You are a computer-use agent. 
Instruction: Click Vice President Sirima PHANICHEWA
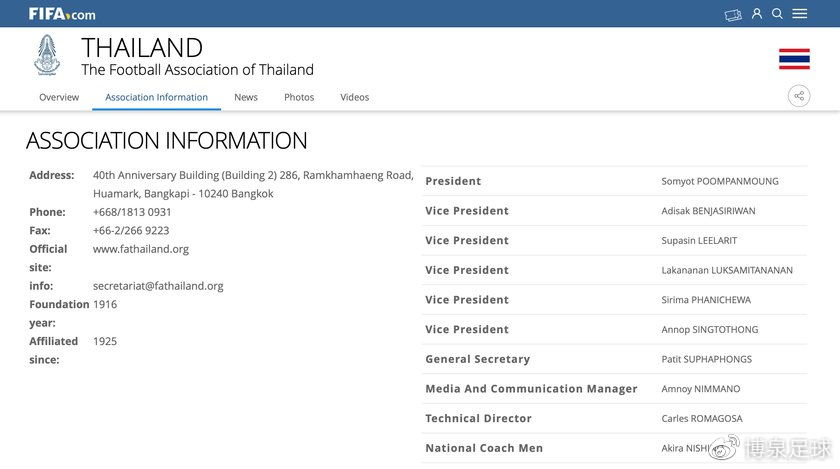click(x=706, y=300)
